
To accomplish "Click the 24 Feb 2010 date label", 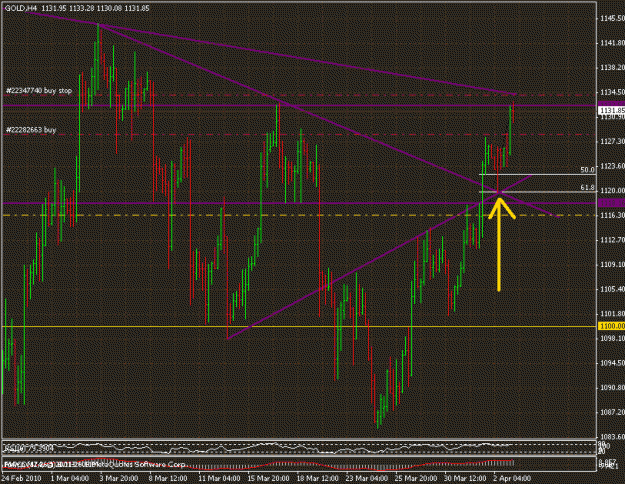I will click(x=21, y=478).
